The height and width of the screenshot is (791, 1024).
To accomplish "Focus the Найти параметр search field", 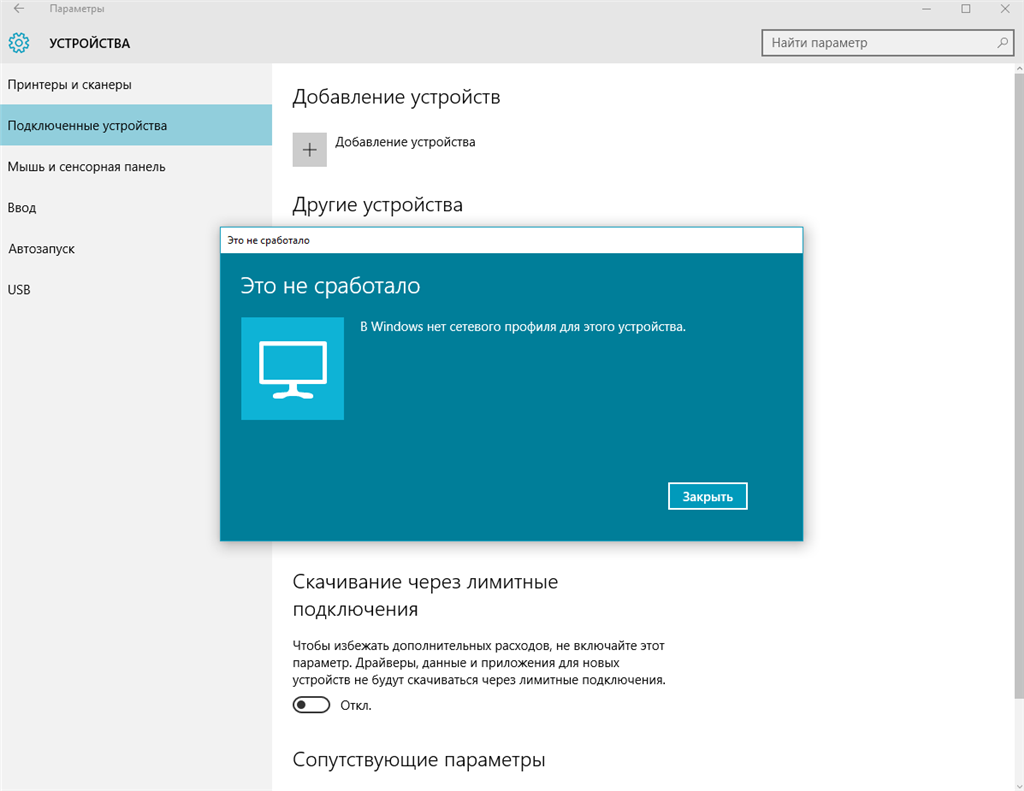I will [x=888, y=42].
